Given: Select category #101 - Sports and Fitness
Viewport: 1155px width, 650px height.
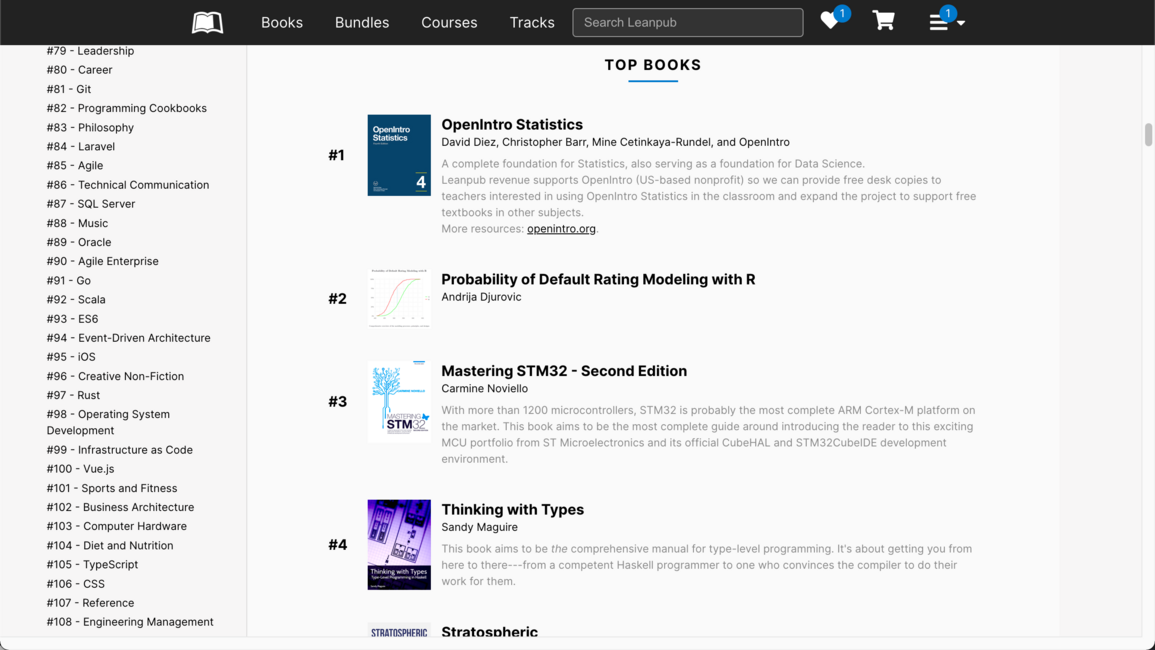Looking at the screenshot, I should click(112, 488).
